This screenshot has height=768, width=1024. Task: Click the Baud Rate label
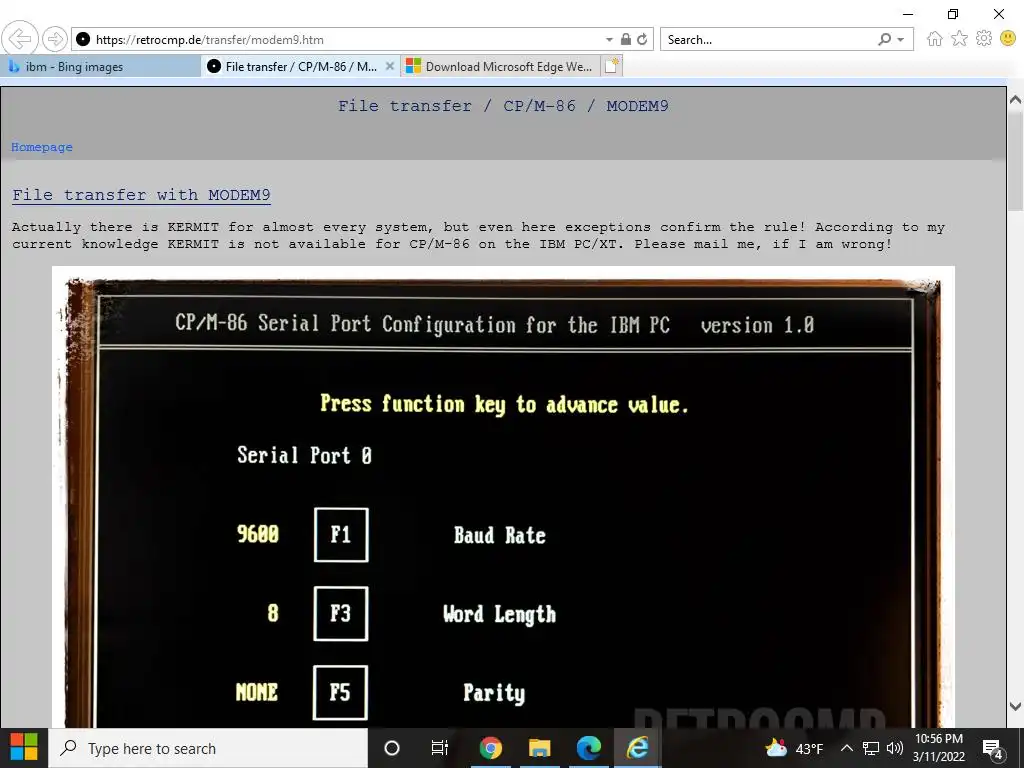[500, 536]
